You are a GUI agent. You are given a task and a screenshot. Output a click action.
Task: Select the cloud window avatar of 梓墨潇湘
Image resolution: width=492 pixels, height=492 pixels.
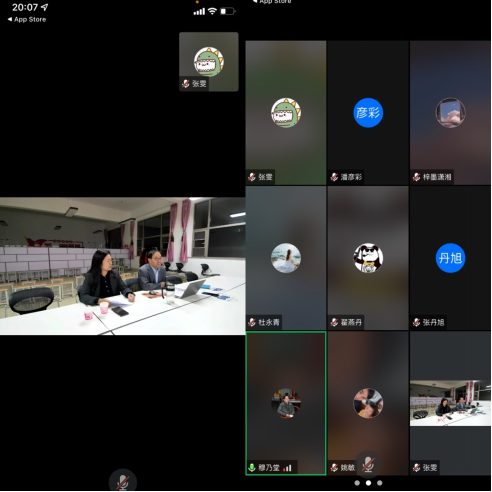point(450,113)
